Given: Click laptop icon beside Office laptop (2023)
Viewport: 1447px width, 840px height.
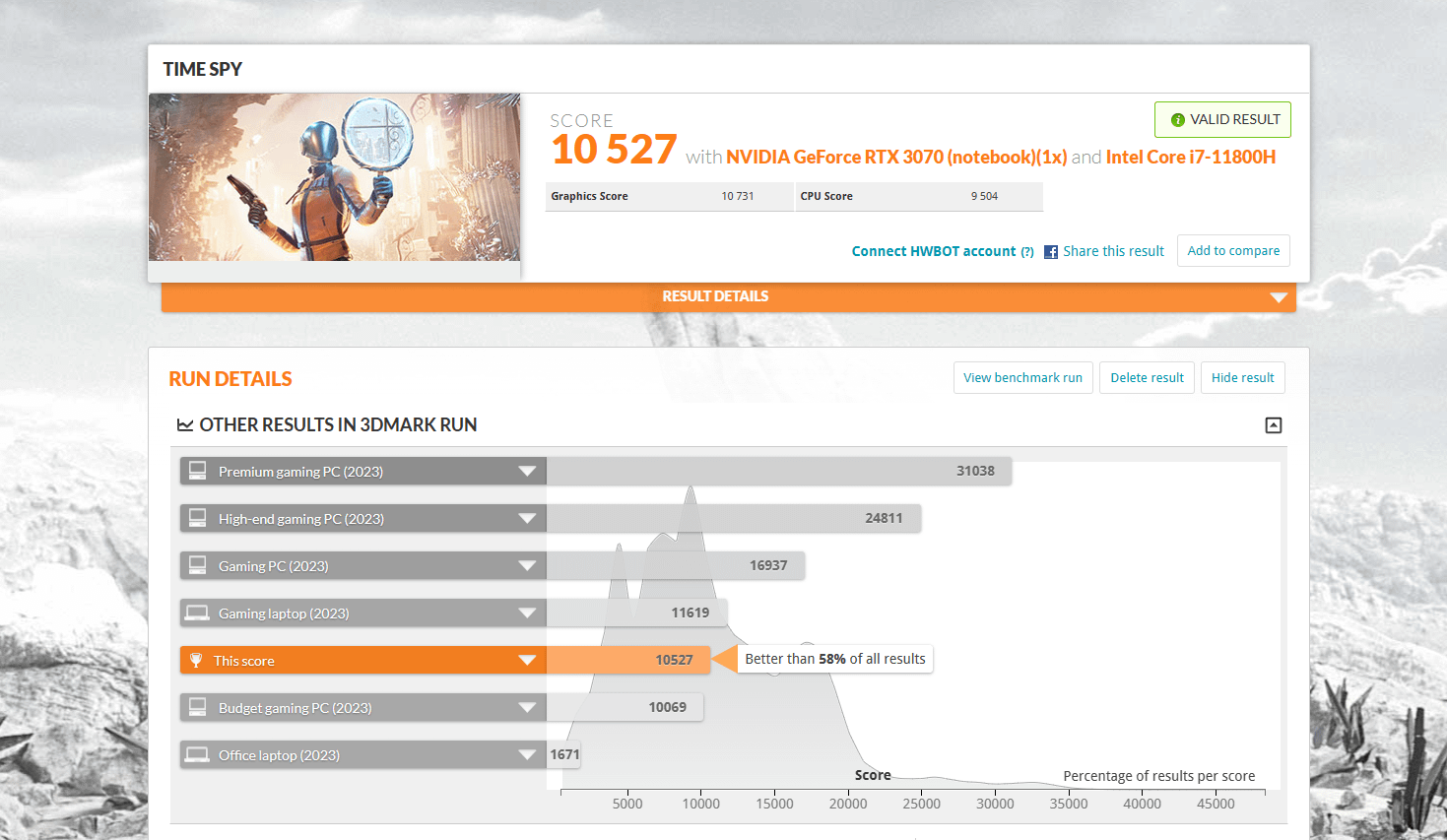Looking at the screenshot, I should 198,754.
